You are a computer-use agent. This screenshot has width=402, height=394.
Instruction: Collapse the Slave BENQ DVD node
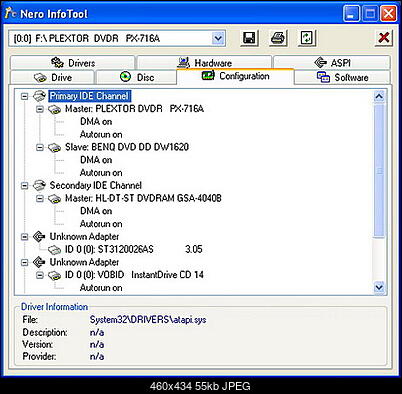[x=40, y=147]
